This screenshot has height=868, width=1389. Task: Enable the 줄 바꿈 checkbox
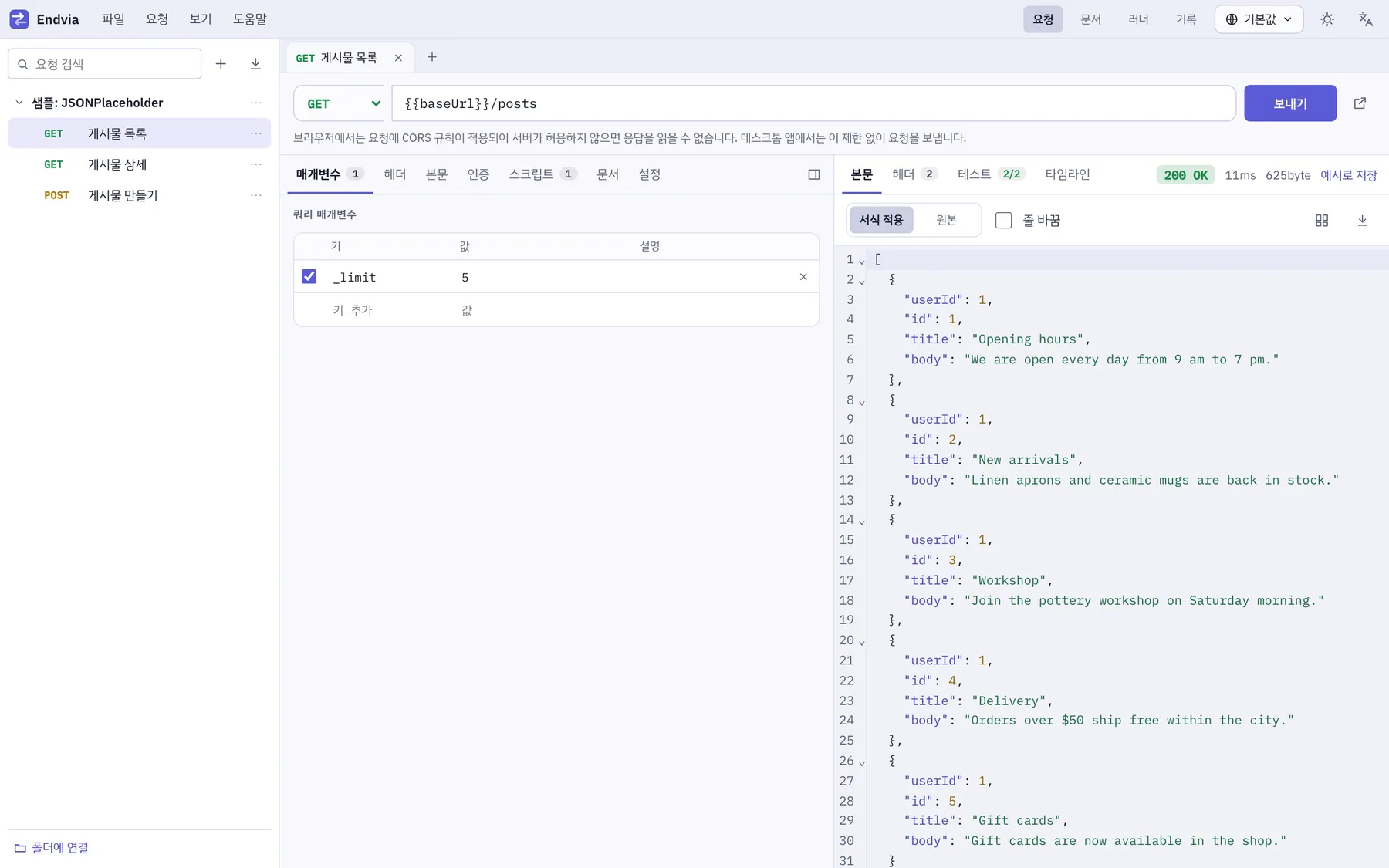tap(1003, 221)
